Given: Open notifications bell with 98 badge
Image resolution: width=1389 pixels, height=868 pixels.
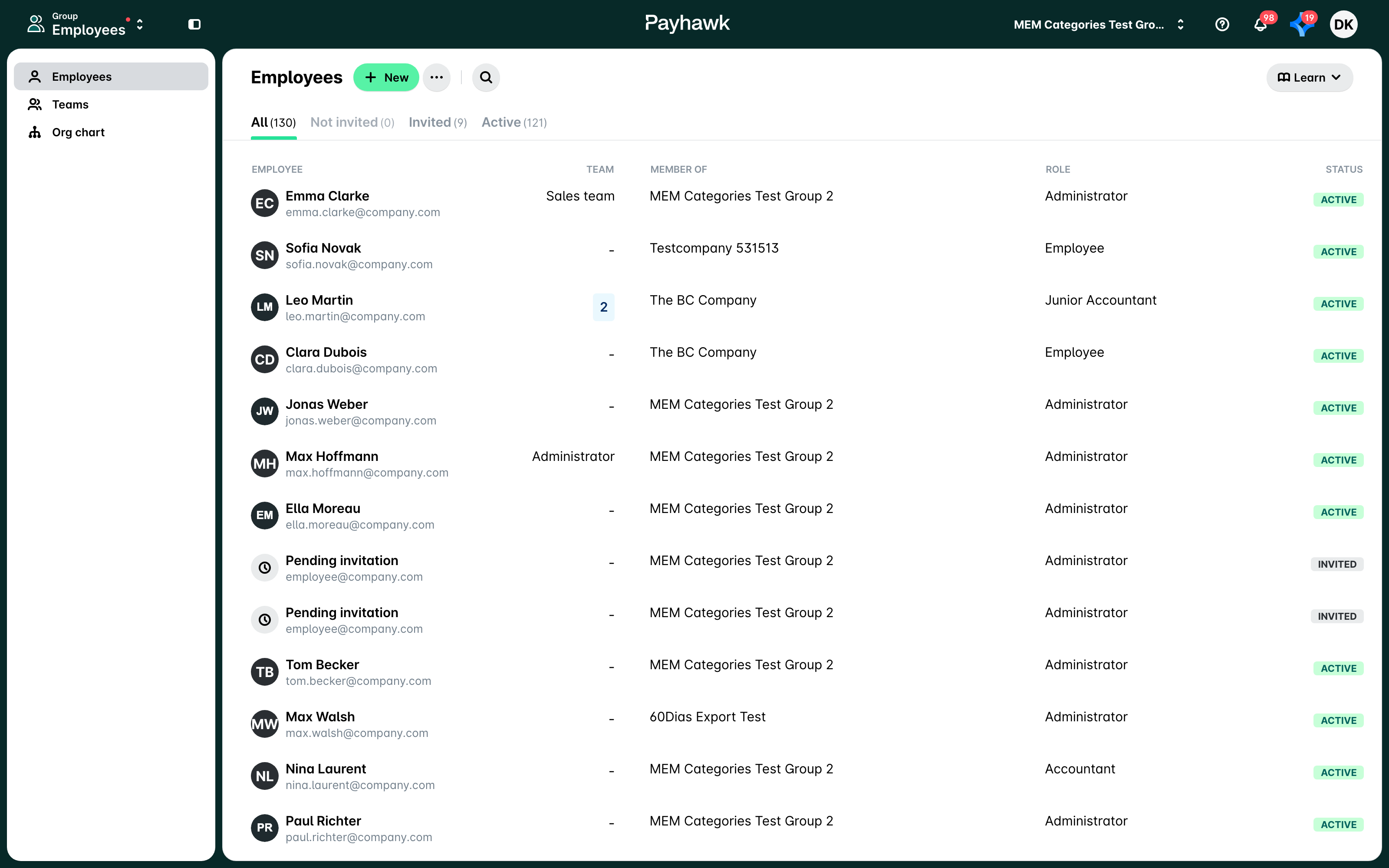Looking at the screenshot, I should tap(1261, 24).
